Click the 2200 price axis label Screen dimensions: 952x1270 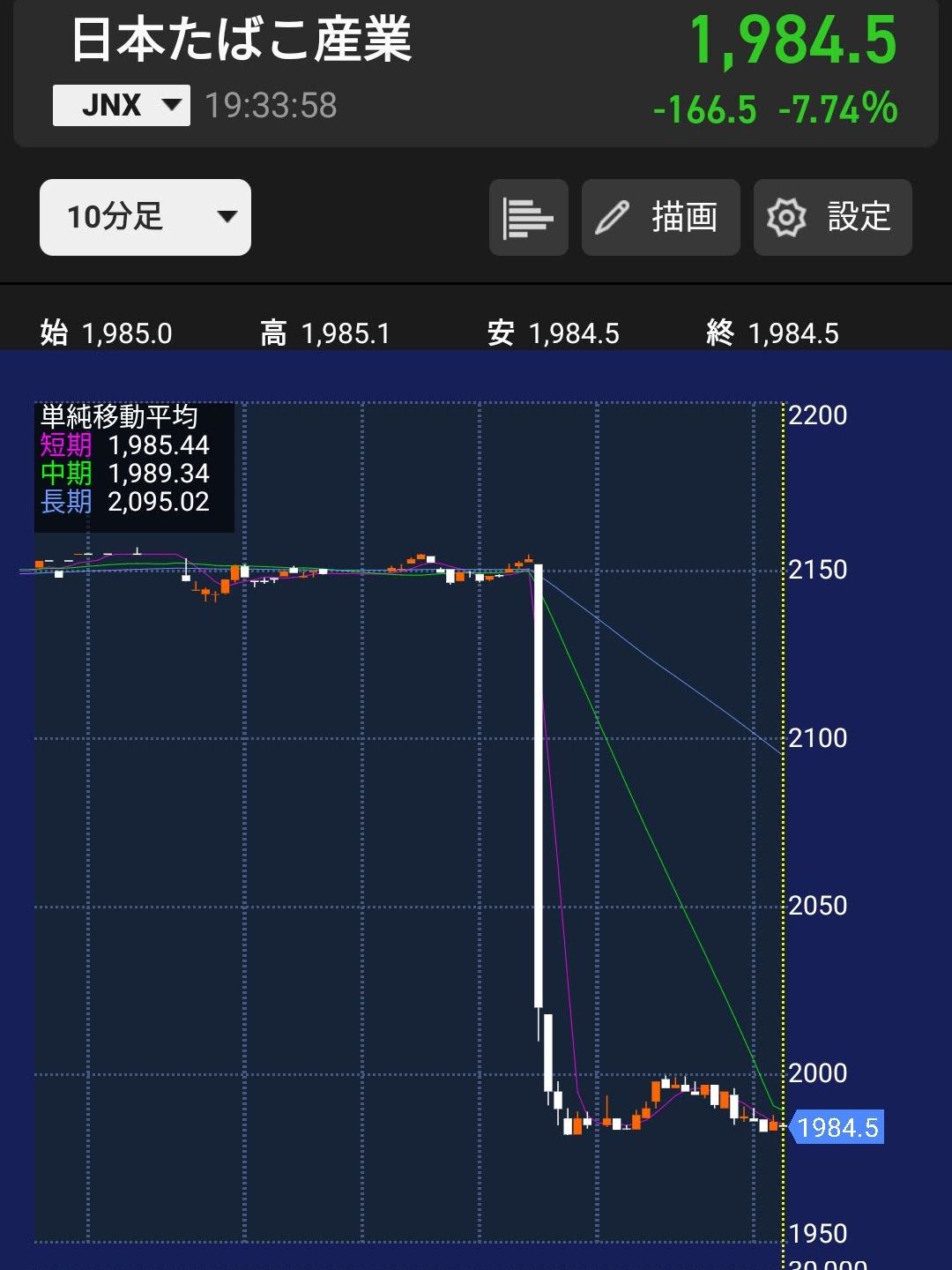(817, 415)
